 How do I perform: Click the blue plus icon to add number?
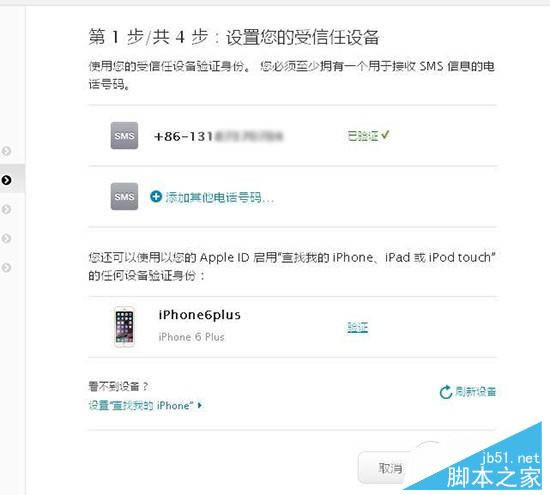(x=156, y=196)
